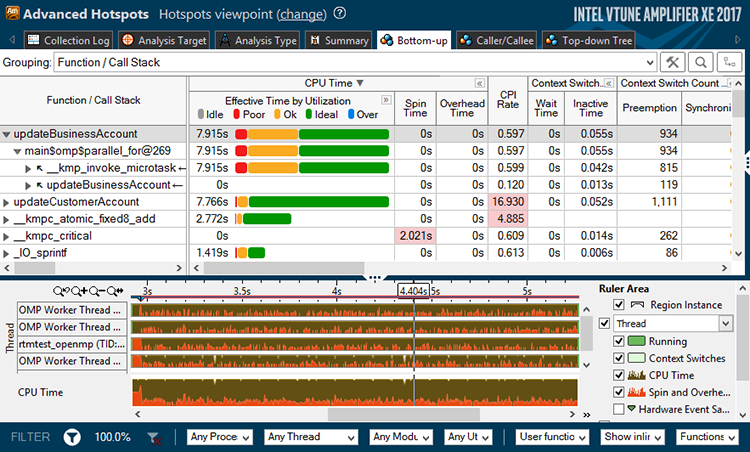Click the Hardware Event Sample marker icon
The image size is (750, 452).
632,409
